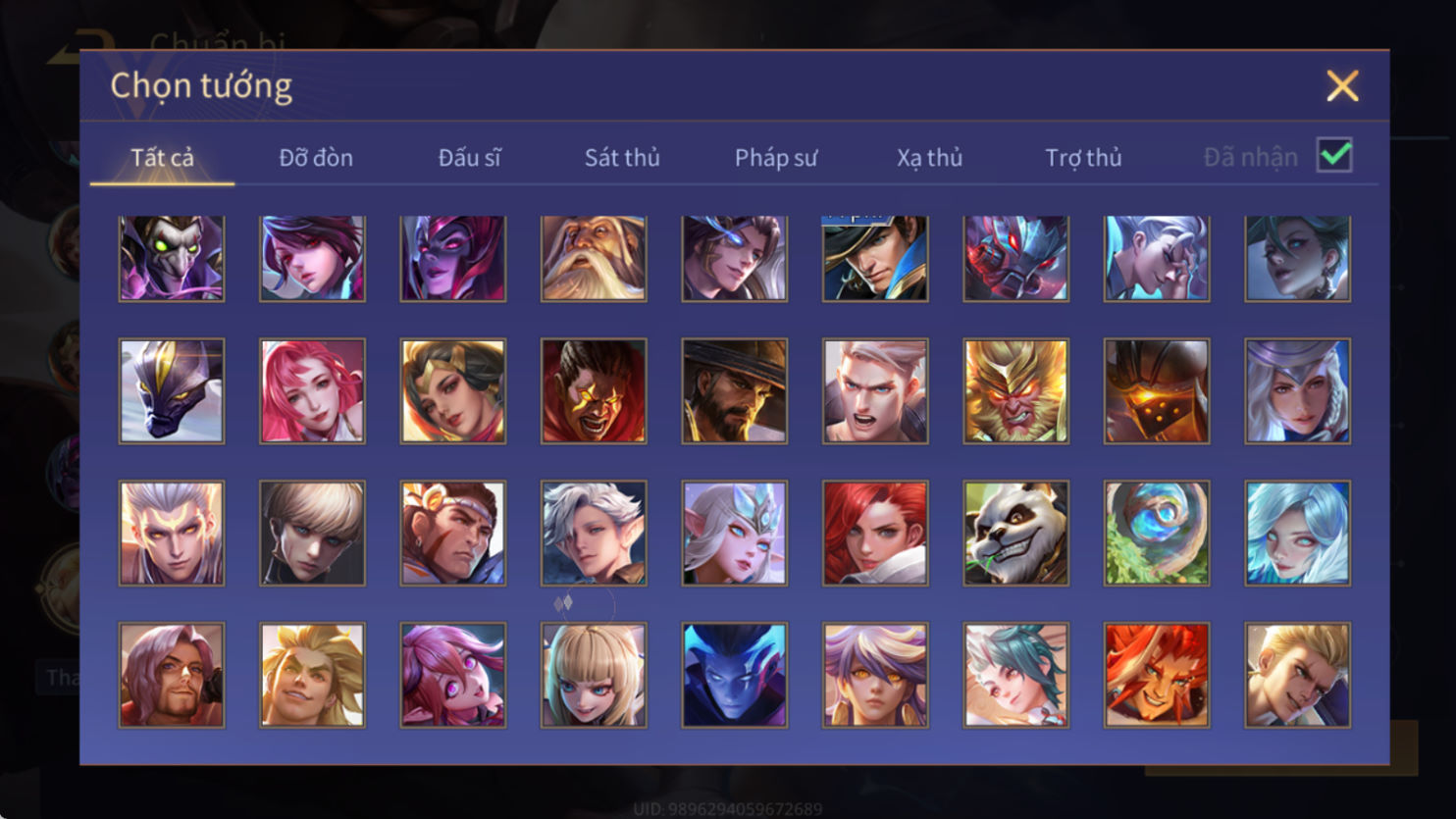Select the purple panther-like hero portrait
The image size is (1456, 819).
point(172,391)
